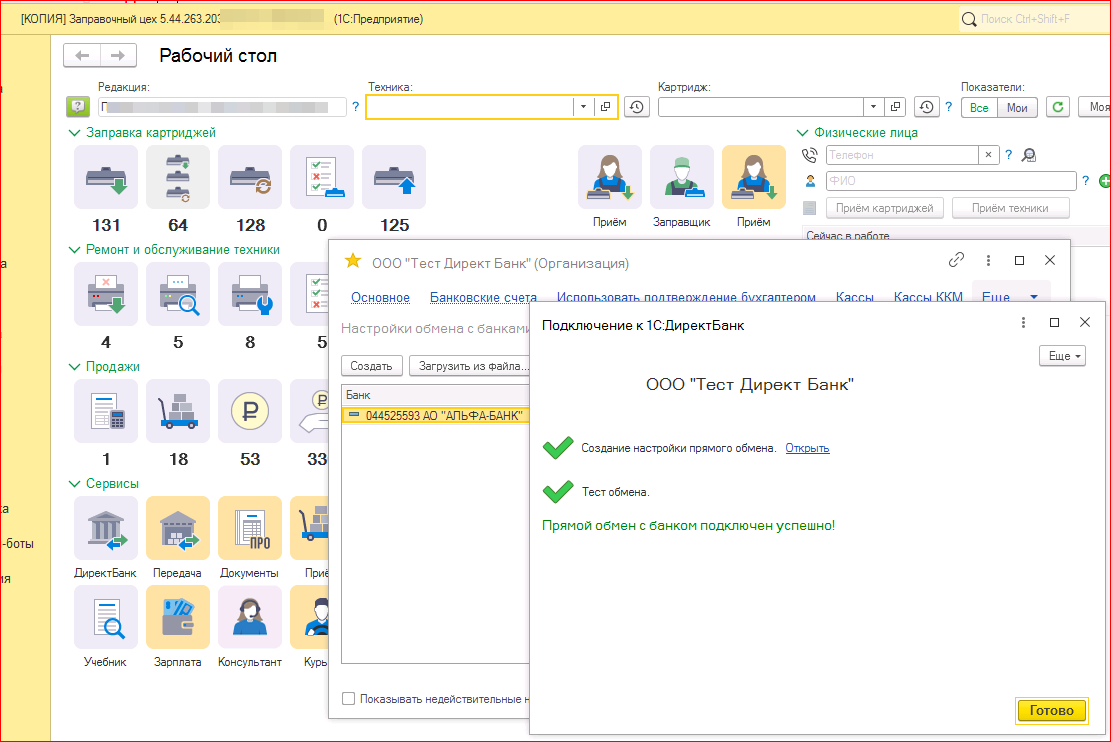Collapse Ремонт и обслуживание техники section
Screen dimensions: 1111x742
[x=74, y=249]
